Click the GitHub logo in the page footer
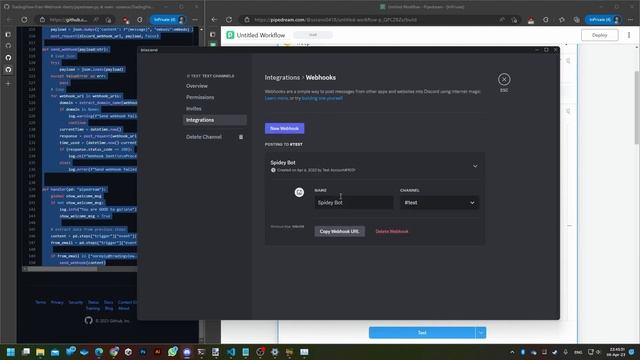This screenshot has width=640, height=360. [x=89, y=320]
